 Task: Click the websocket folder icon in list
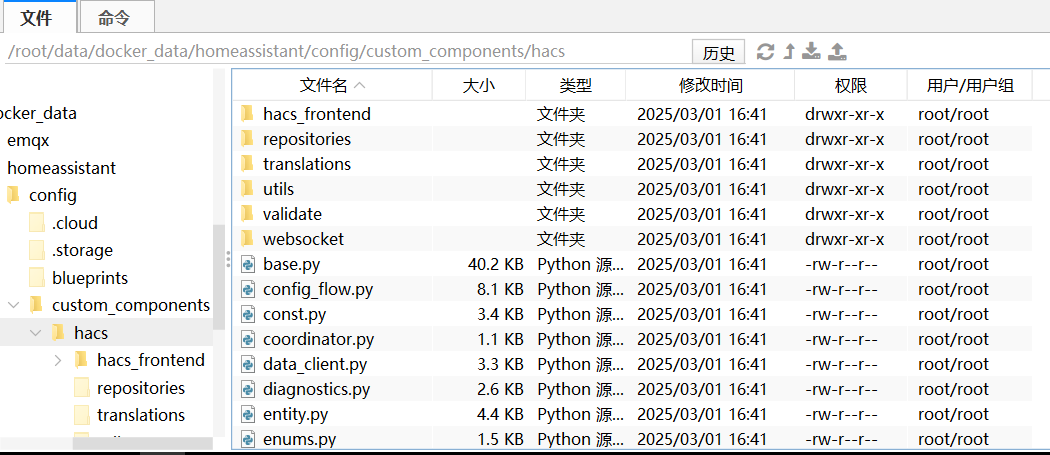tap(247, 239)
